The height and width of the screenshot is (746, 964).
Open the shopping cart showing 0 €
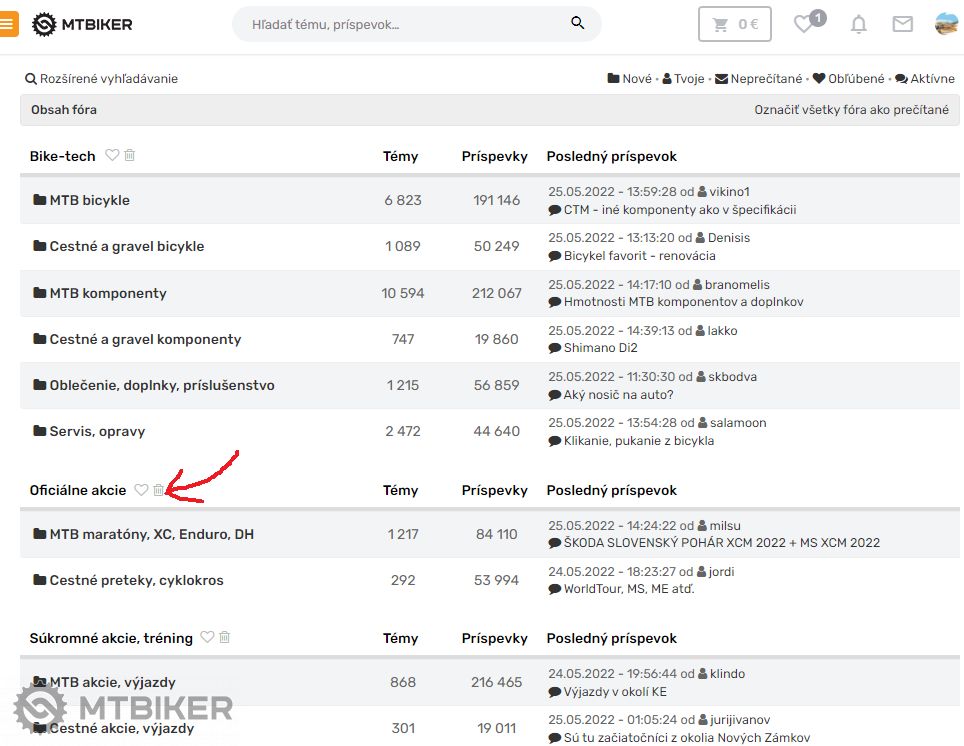click(735, 24)
